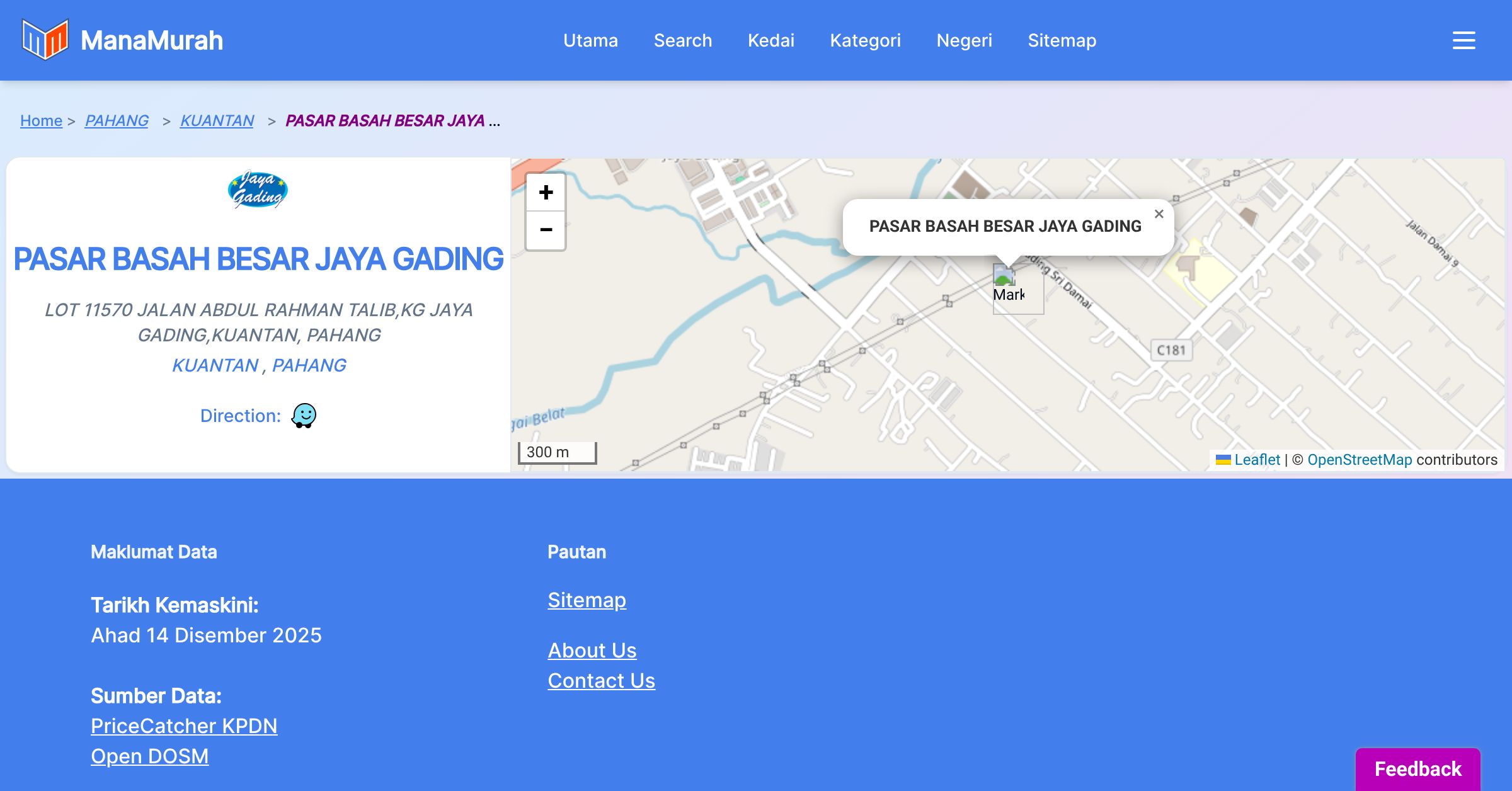This screenshot has height=791, width=1512.
Task: Click the Contact Us footer link
Action: tap(601, 681)
